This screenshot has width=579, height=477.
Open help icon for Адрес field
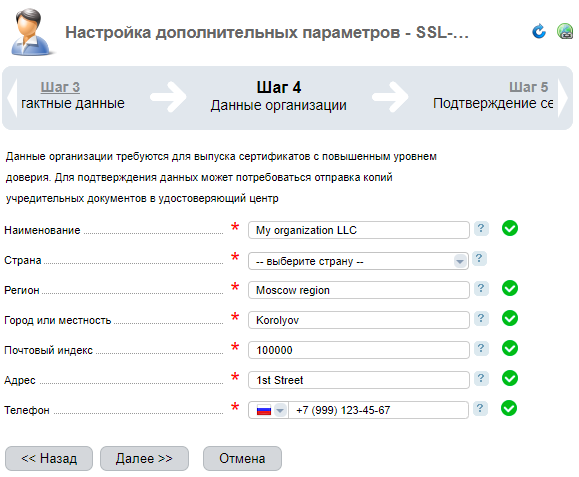(481, 378)
